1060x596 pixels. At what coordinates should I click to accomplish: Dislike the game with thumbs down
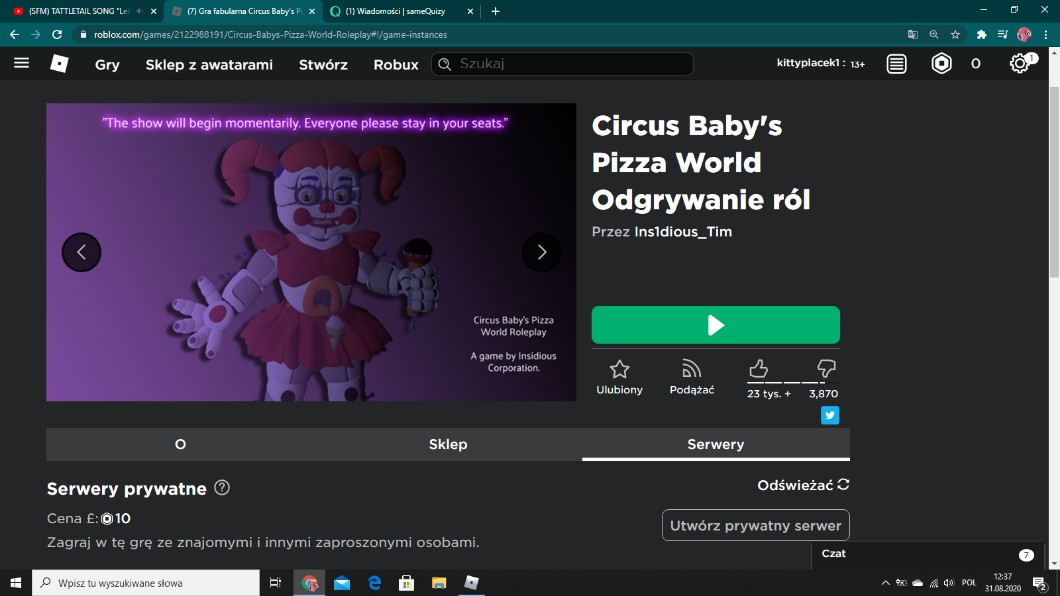(x=826, y=369)
